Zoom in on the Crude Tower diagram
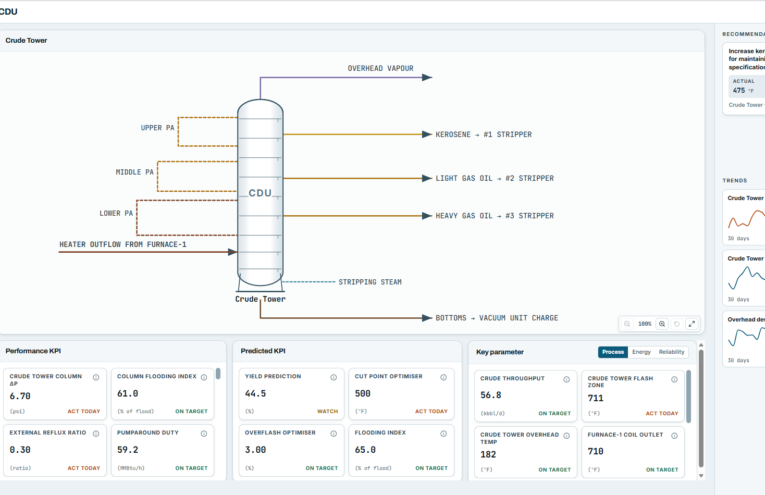The height and width of the screenshot is (495, 765). click(662, 324)
